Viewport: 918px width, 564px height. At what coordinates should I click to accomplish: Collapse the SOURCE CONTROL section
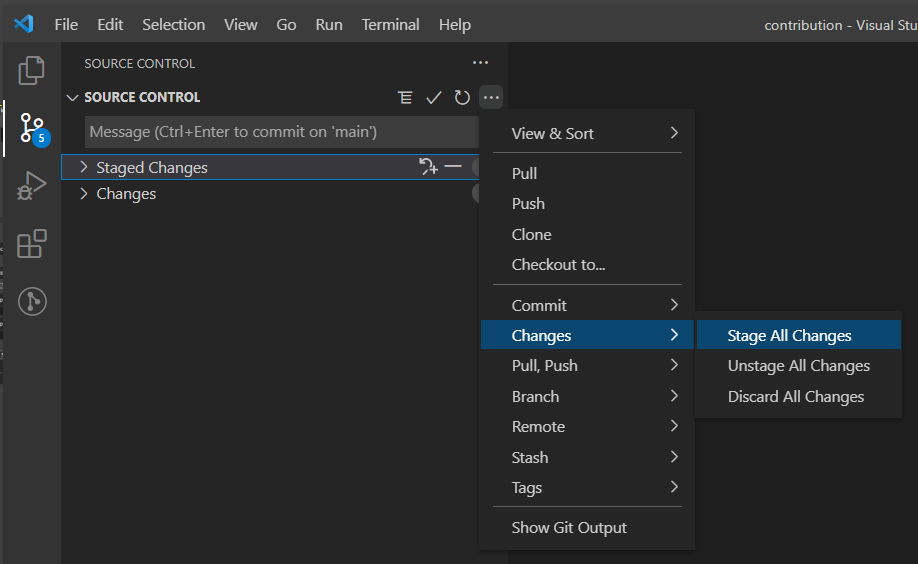72,97
